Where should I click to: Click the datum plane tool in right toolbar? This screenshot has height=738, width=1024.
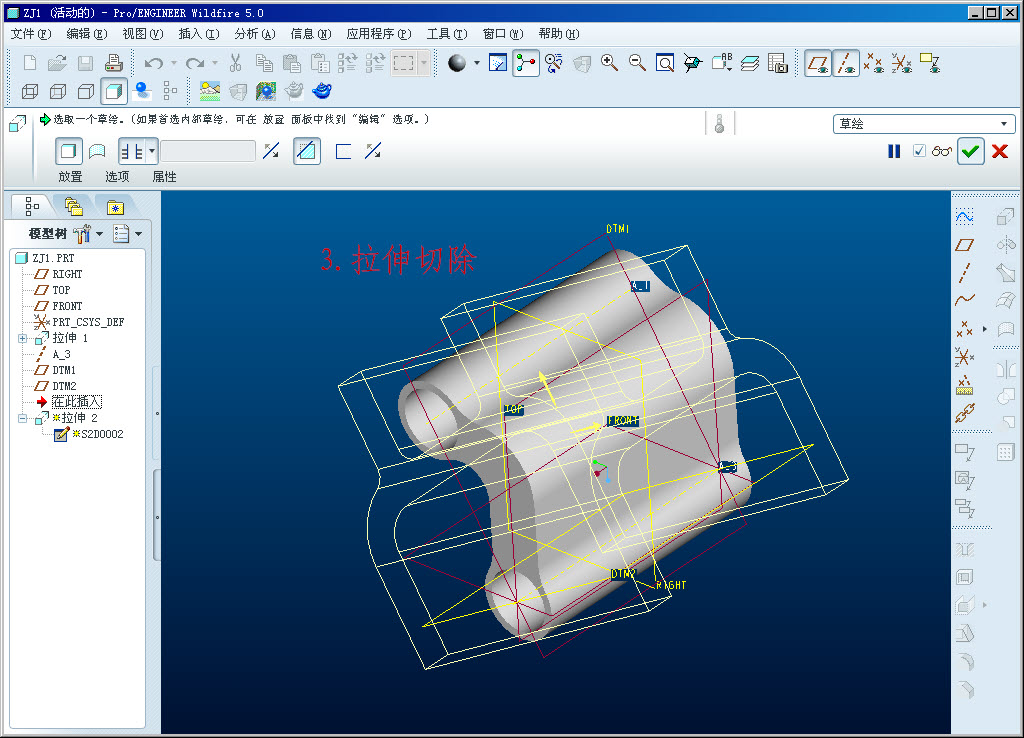[965, 246]
